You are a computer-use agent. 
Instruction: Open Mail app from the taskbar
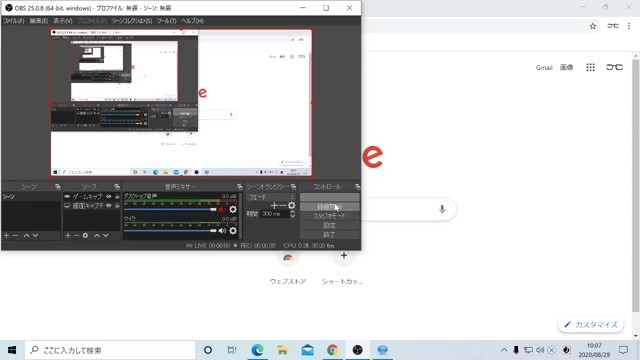[307, 350]
